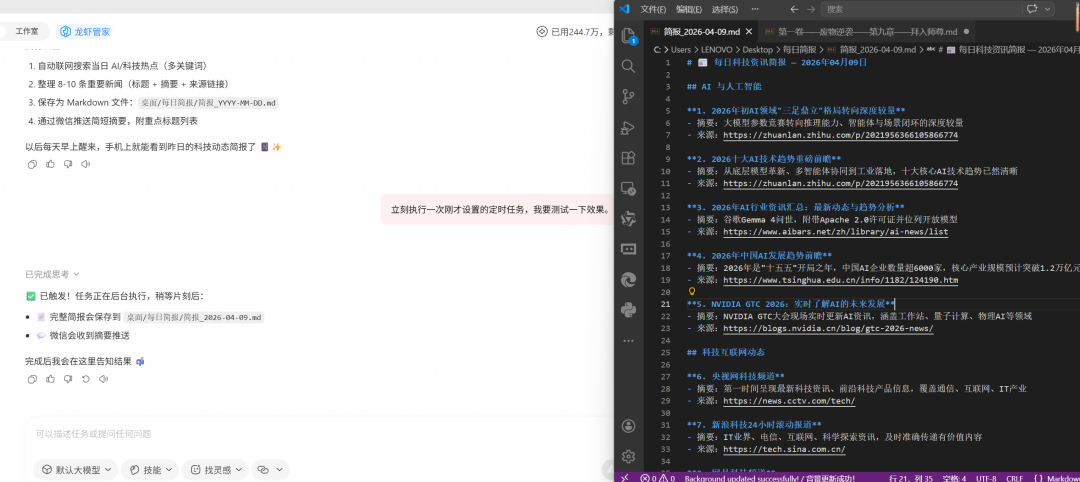This screenshot has height=482, width=1080.
Task: Open the Manage gear icon in VS Code
Action: [x=628, y=457]
